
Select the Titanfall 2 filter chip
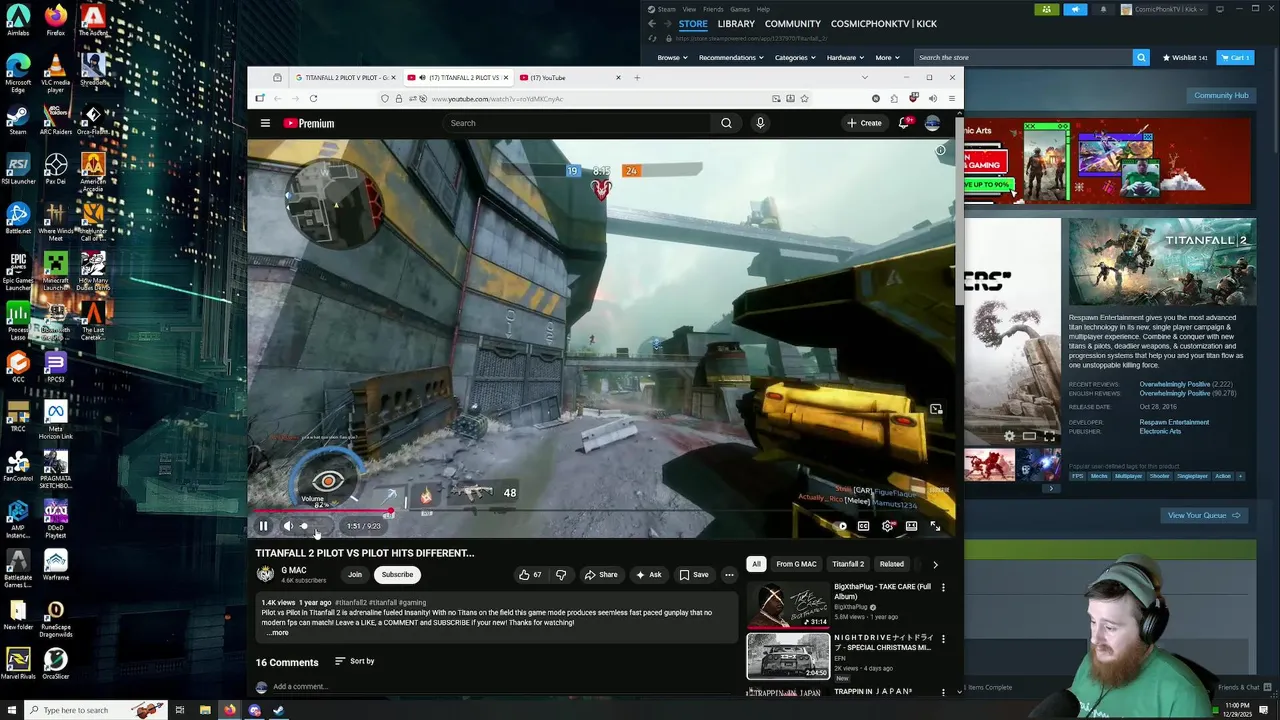848,564
